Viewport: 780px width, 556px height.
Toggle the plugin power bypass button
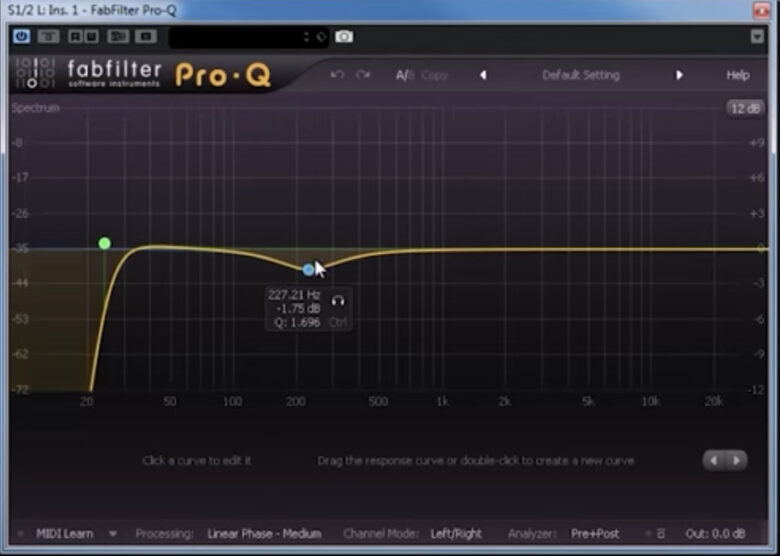(x=21, y=36)
